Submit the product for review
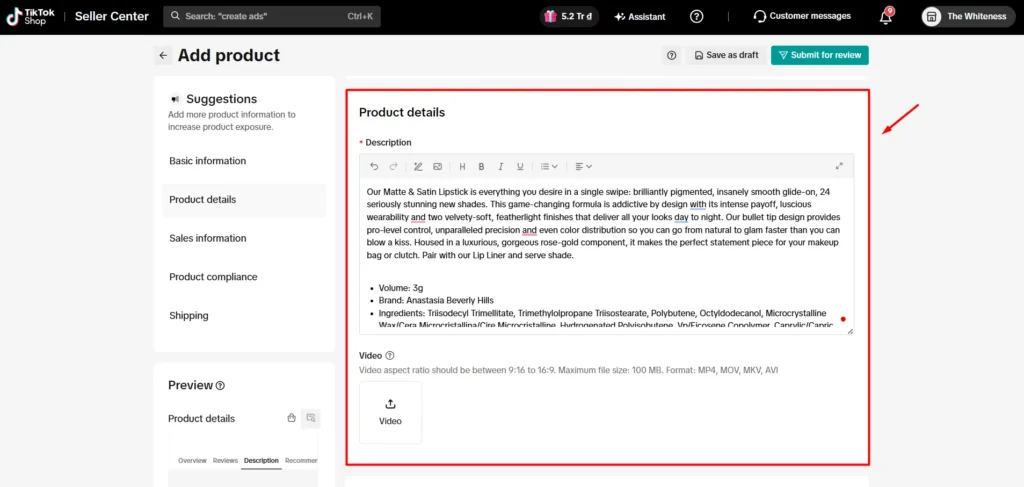Image resolution: width=1024 pixels, height=487 pixels. coord(820,55)
